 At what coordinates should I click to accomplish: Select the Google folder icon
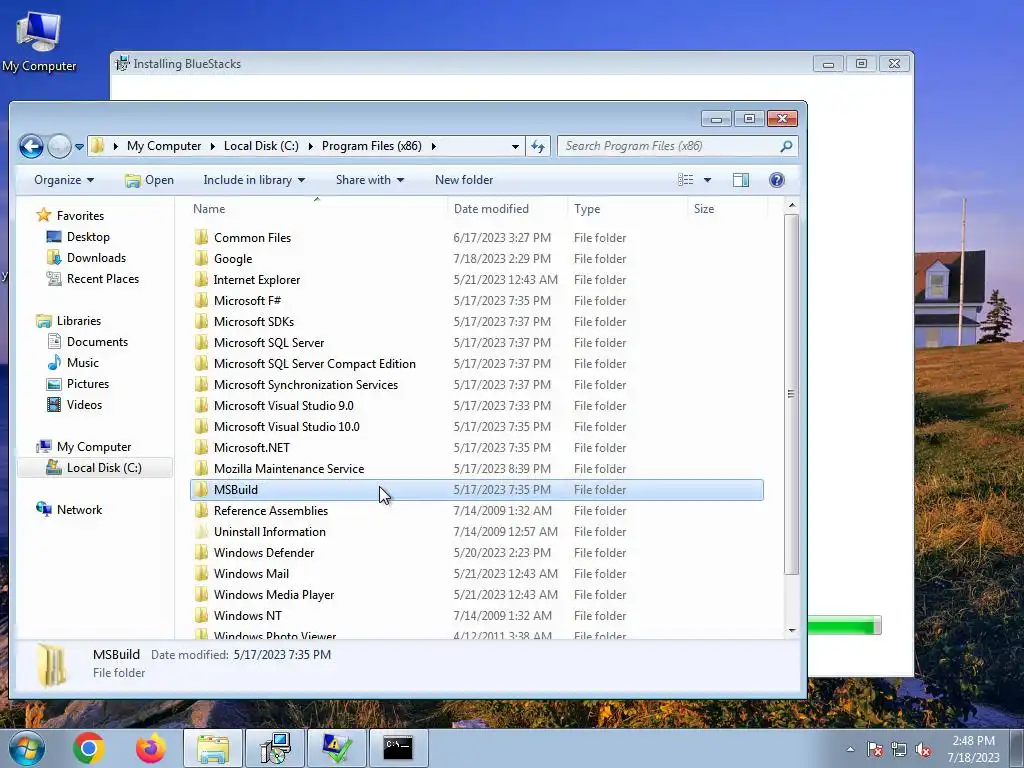pos(202,258)
